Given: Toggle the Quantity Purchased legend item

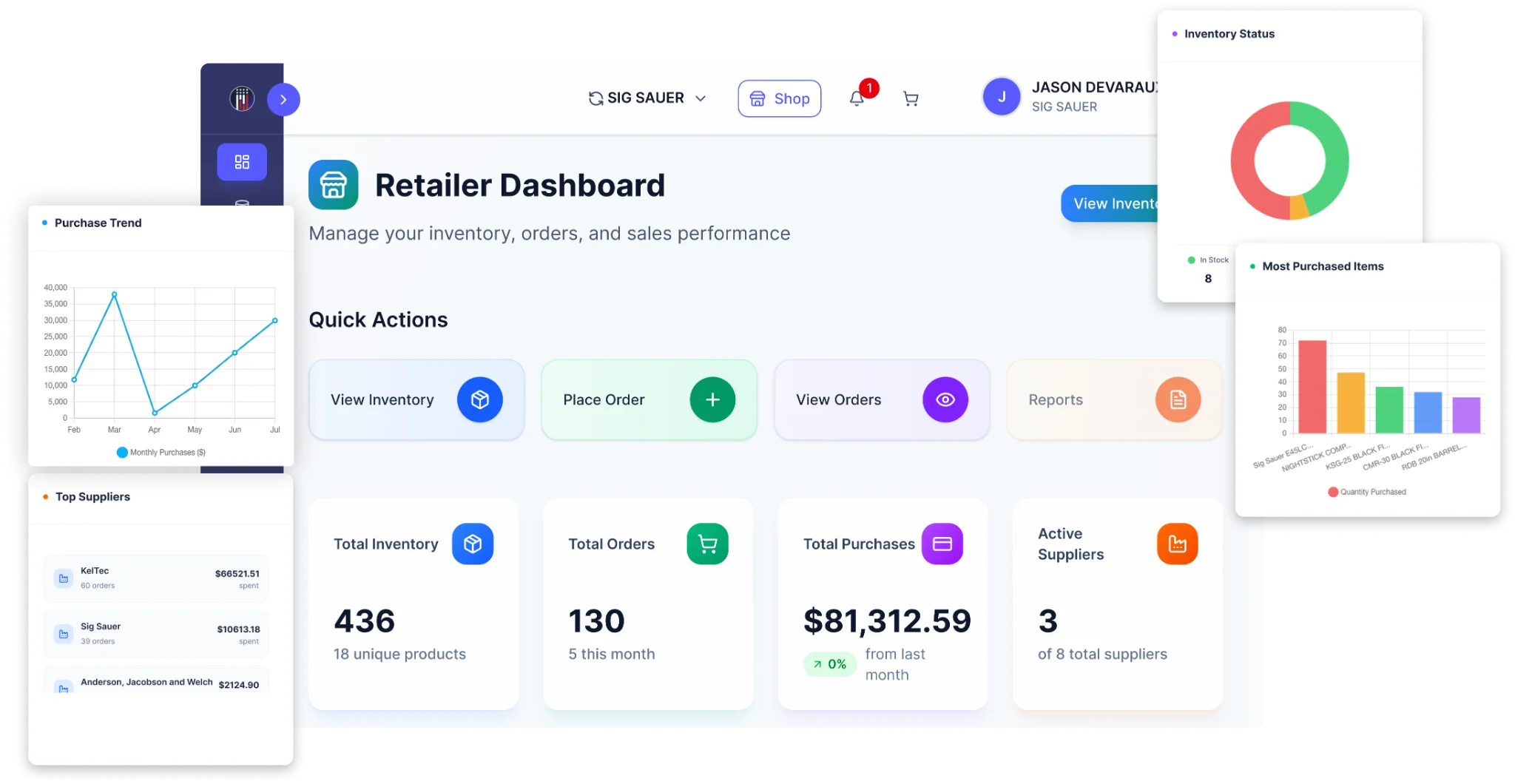Looking at the screenshot, I should [x=1367, y=492].
